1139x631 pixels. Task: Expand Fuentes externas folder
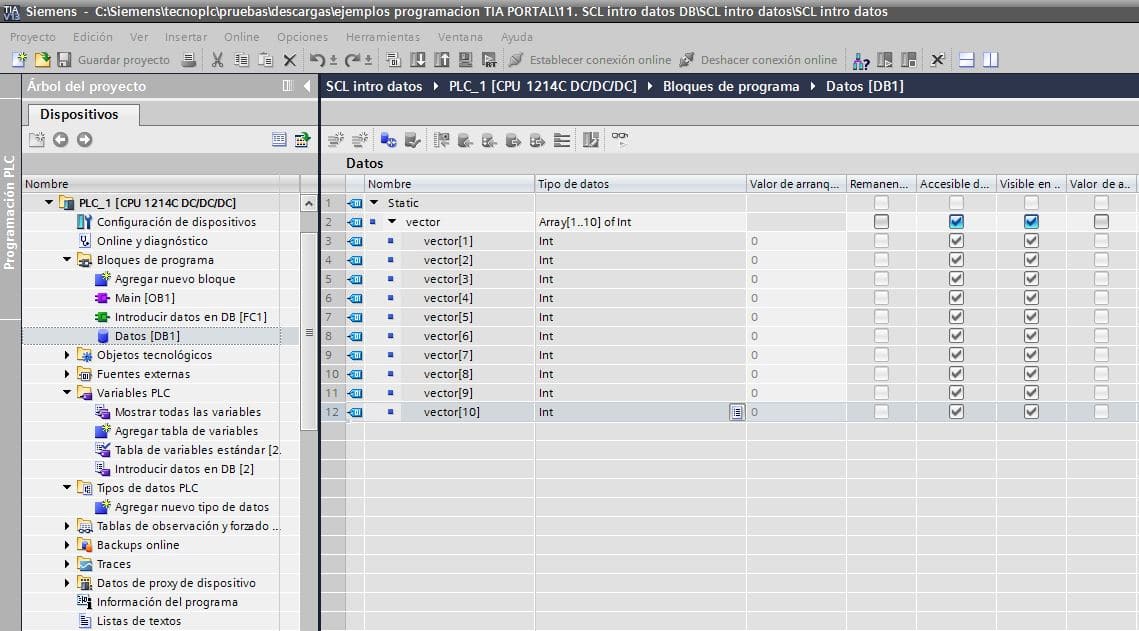[67, 373]
